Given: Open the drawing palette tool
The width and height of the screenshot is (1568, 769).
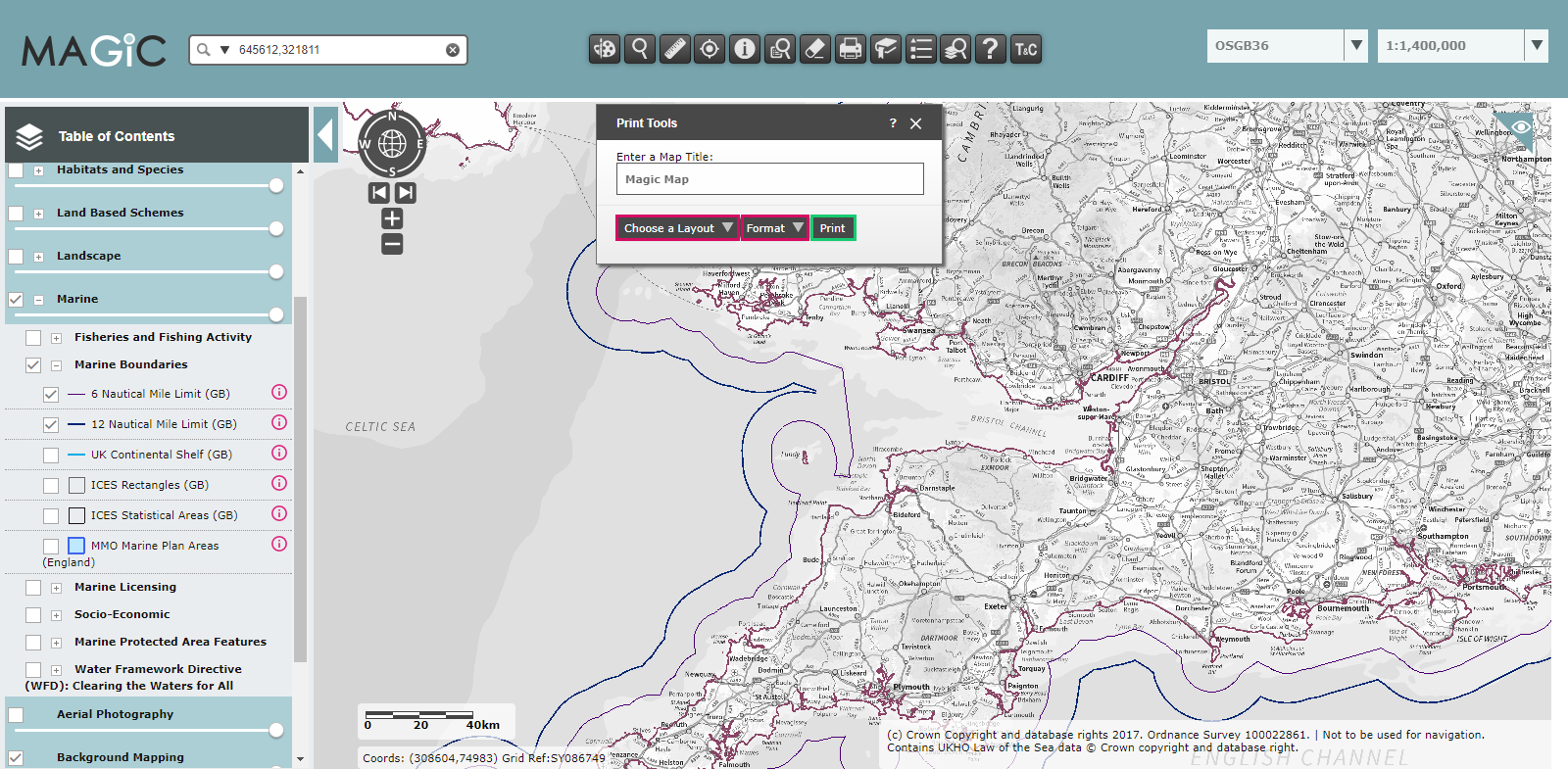Looking at the screenshot, I should pyautogui.click(x=605, y=49).
